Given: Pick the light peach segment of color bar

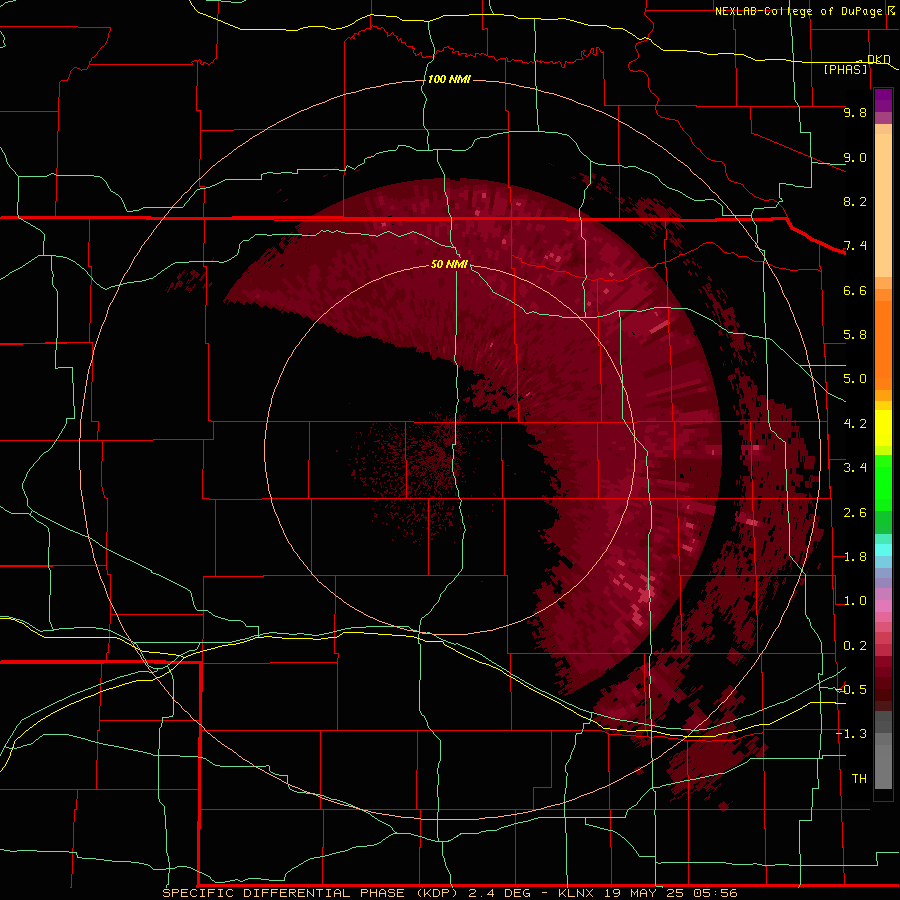Looking at the screenshot, I should (x=883, y=205).
